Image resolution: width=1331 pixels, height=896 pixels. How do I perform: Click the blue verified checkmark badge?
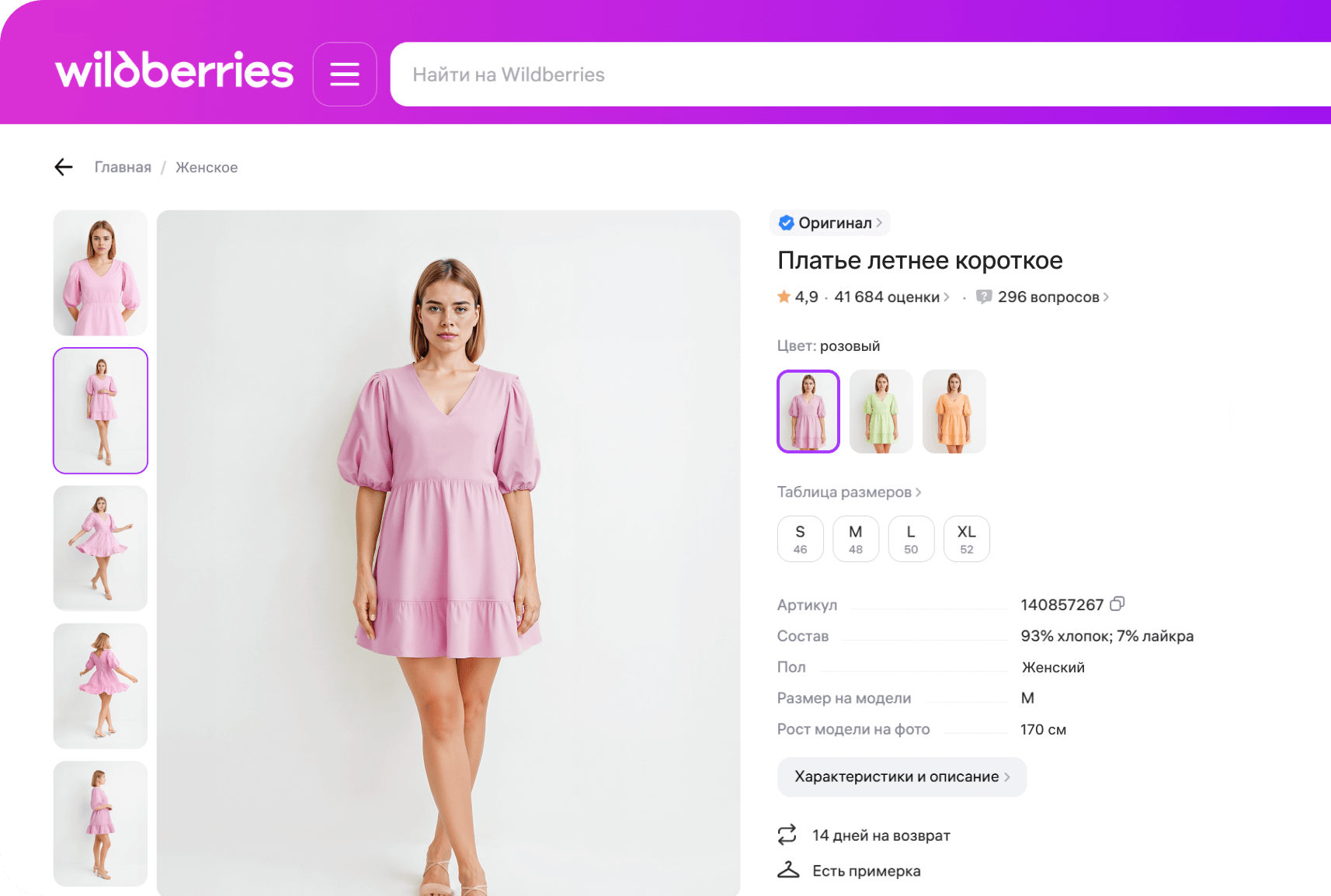click(x=786, y=223)
